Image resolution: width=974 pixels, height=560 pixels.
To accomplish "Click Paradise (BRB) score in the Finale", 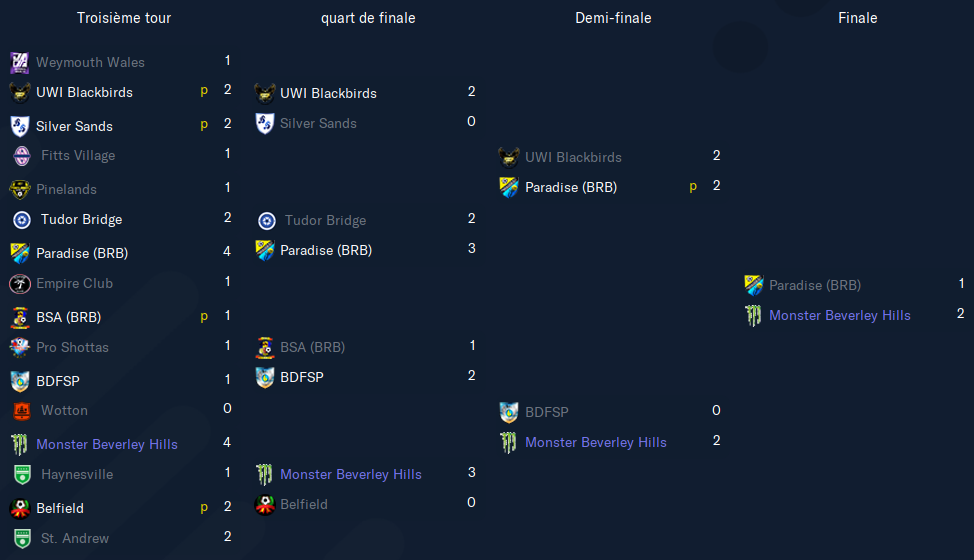I will coord(961,284).
